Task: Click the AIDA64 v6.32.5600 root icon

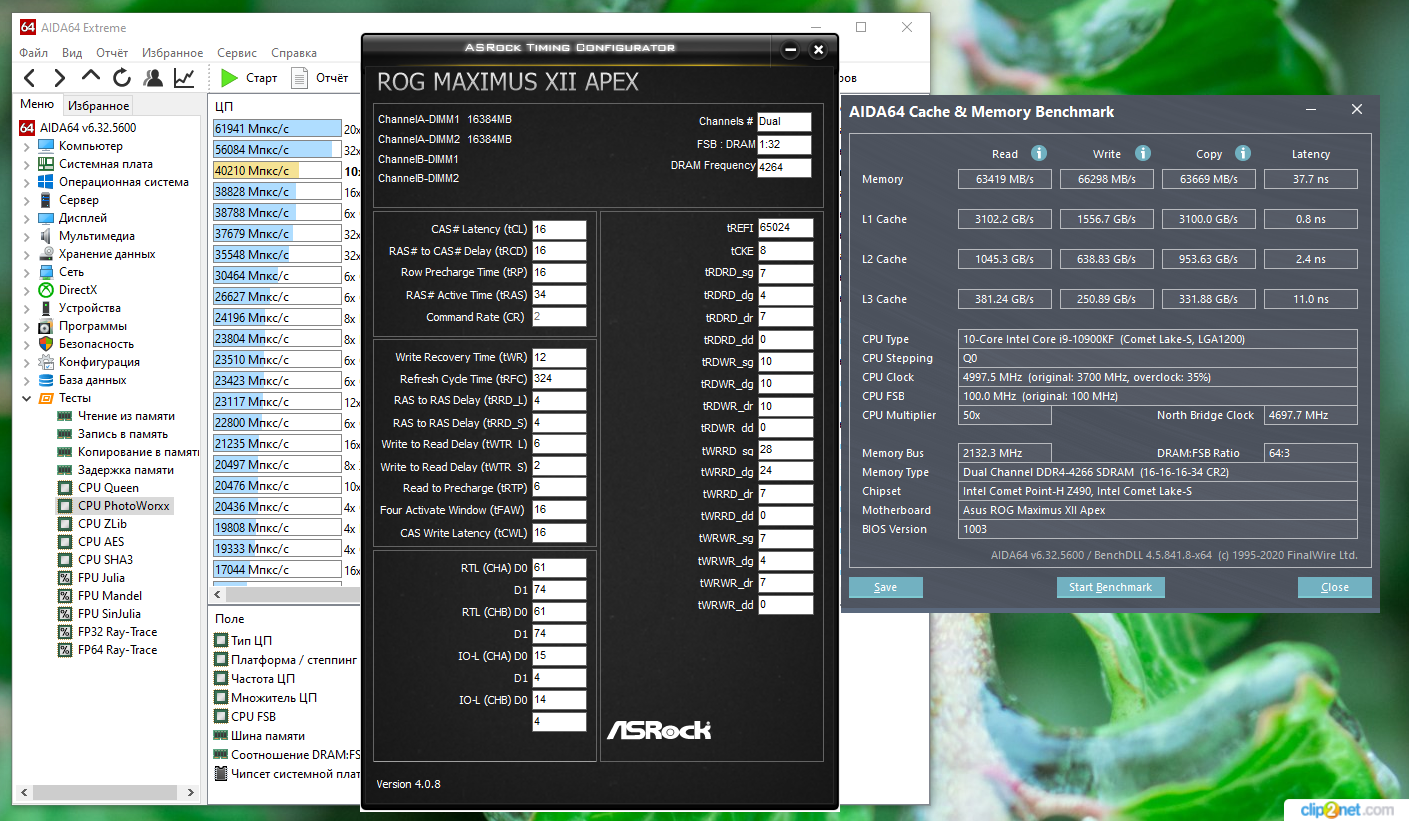Action: tap(27, 128)
